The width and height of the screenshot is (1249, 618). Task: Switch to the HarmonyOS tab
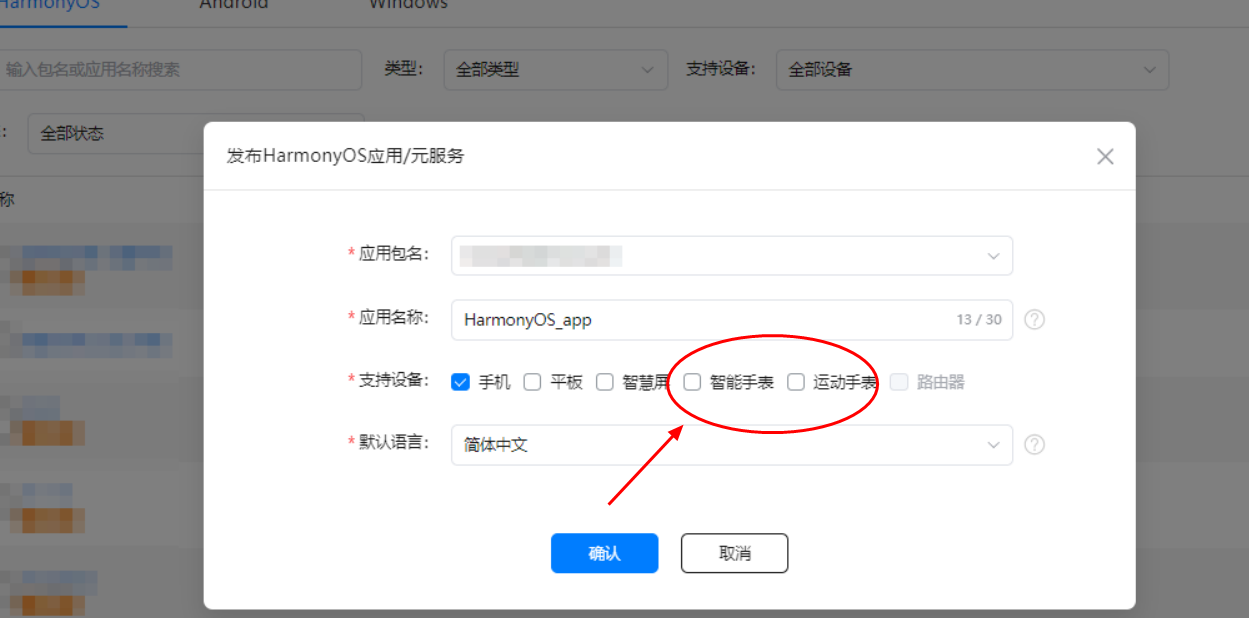(x=50, y=5)
